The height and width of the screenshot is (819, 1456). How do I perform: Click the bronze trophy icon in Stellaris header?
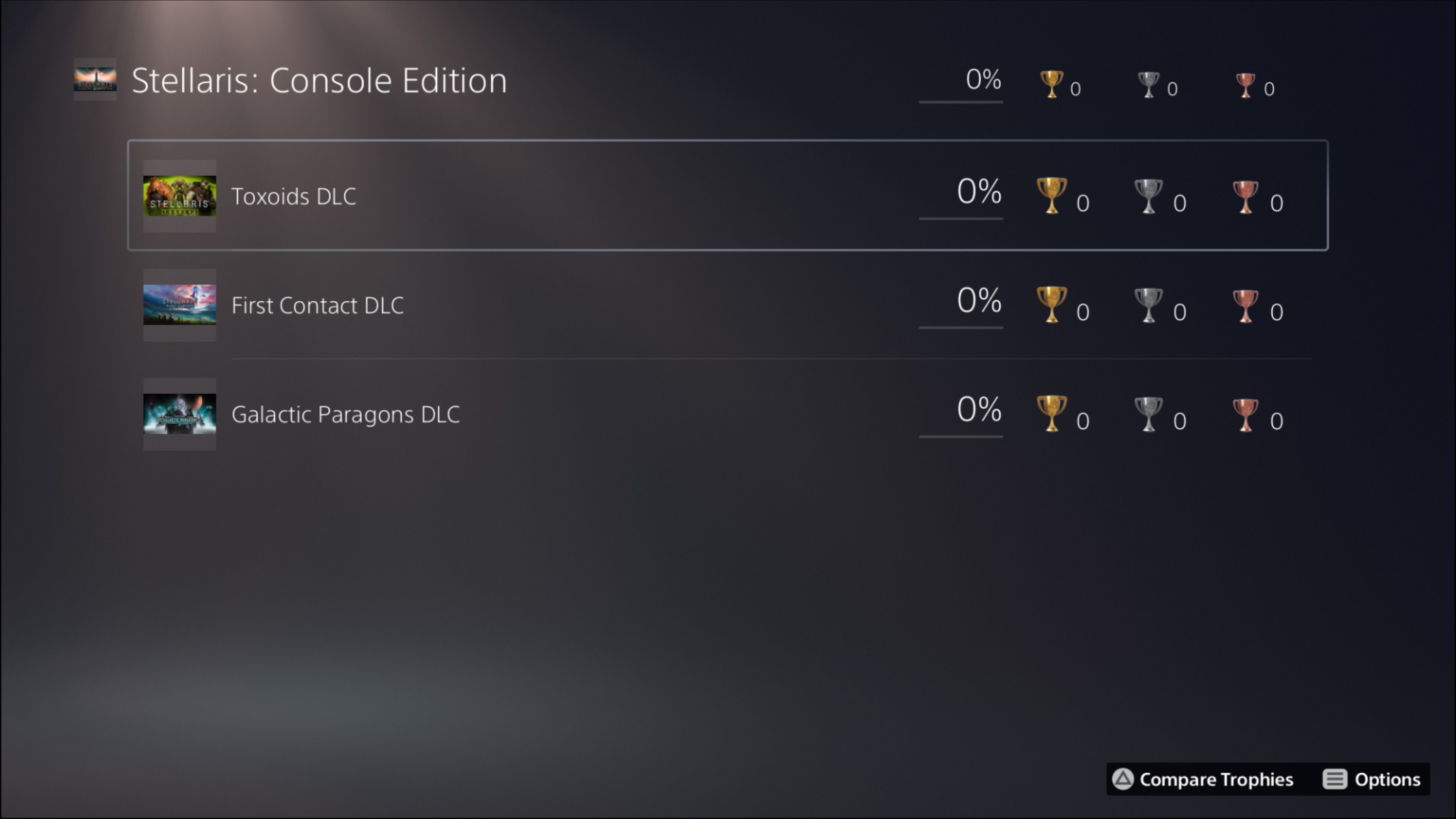pyautogui.click(x=1245, y=85)
